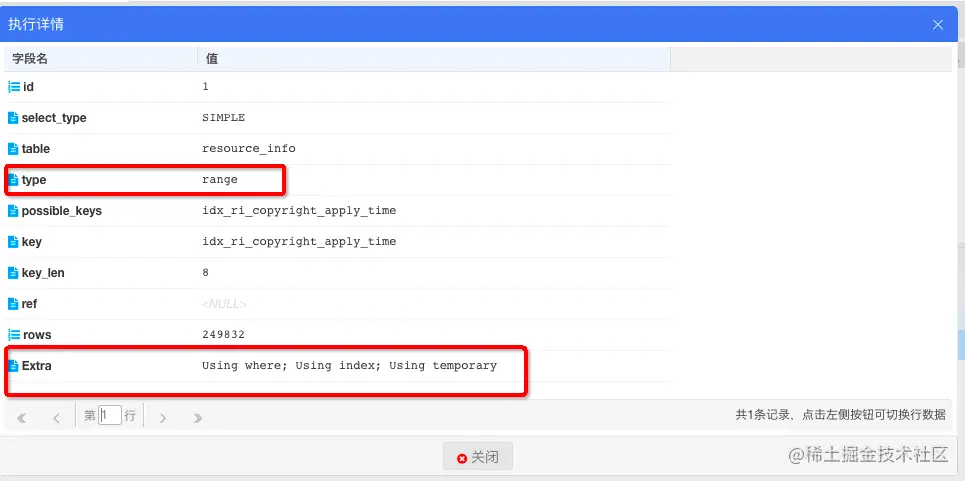
Task: Click the 共1条记录 status message
Action: click(840, 415)
